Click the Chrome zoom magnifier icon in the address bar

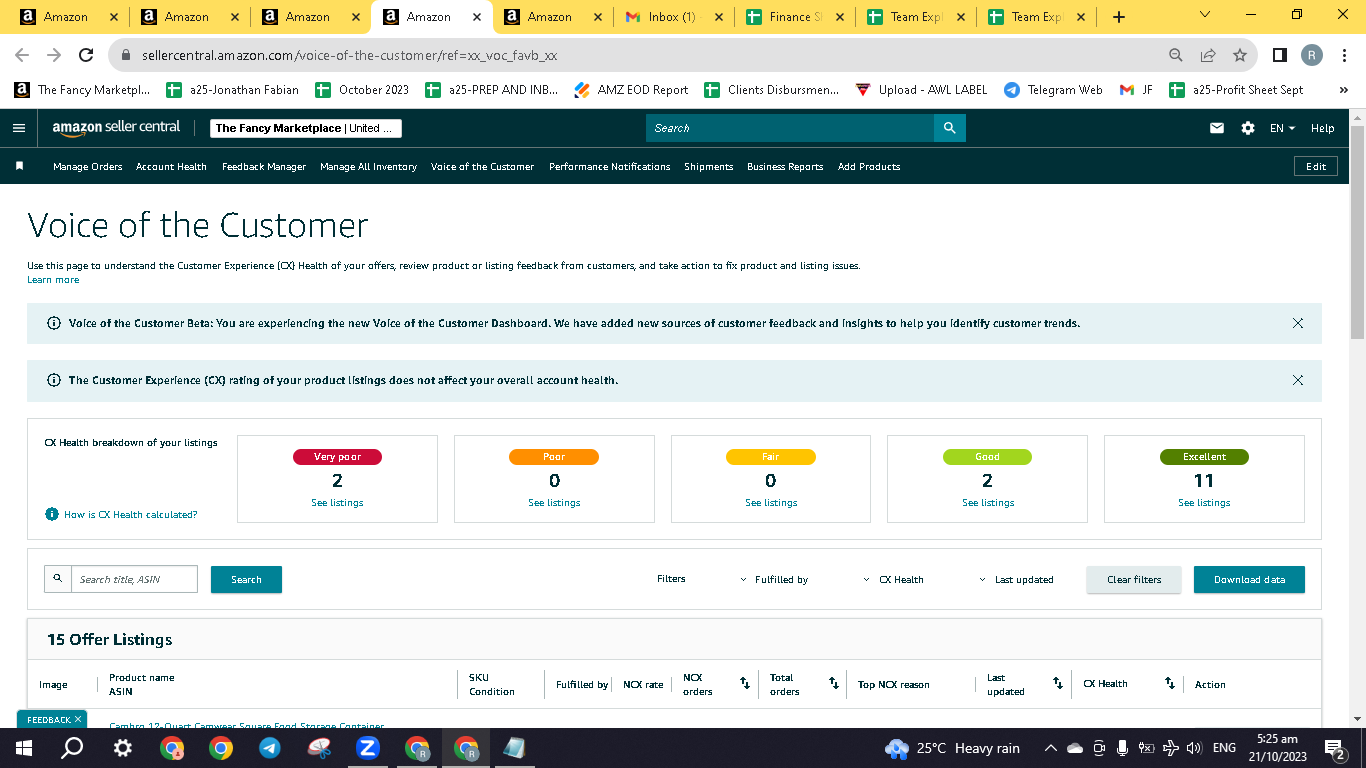(1176, 56)
